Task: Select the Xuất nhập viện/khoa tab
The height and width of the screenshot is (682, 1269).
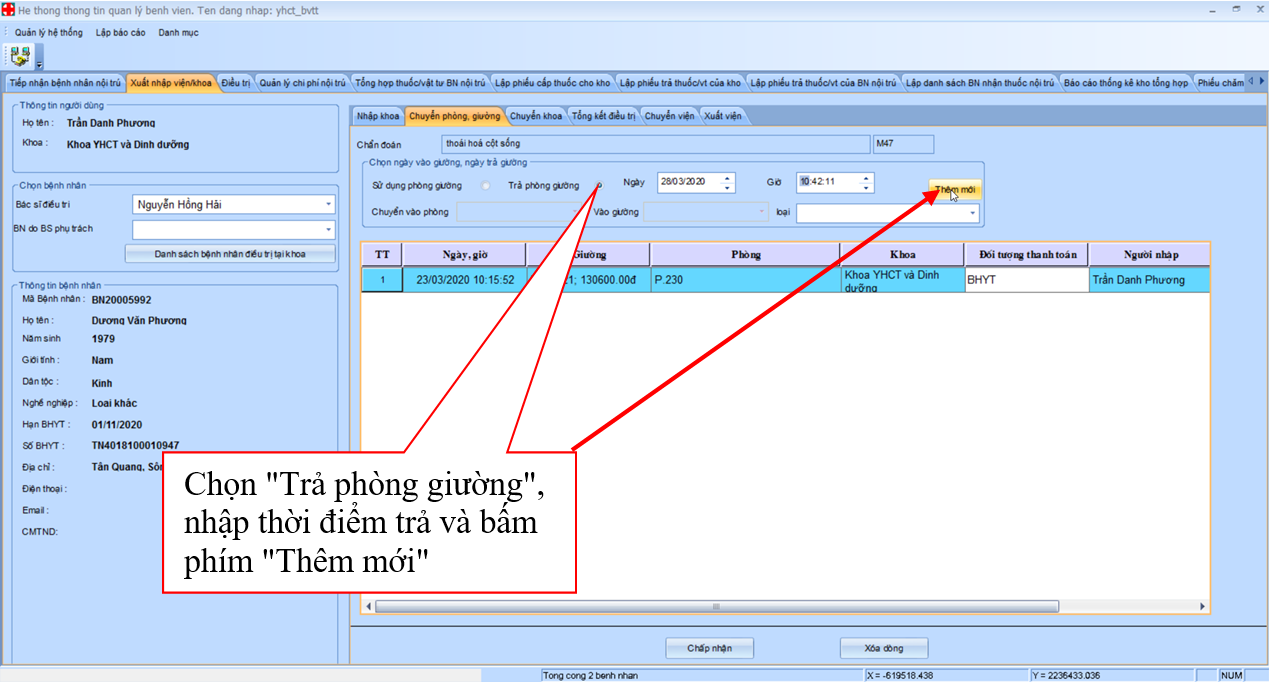Action: click(x=171, y=82)
